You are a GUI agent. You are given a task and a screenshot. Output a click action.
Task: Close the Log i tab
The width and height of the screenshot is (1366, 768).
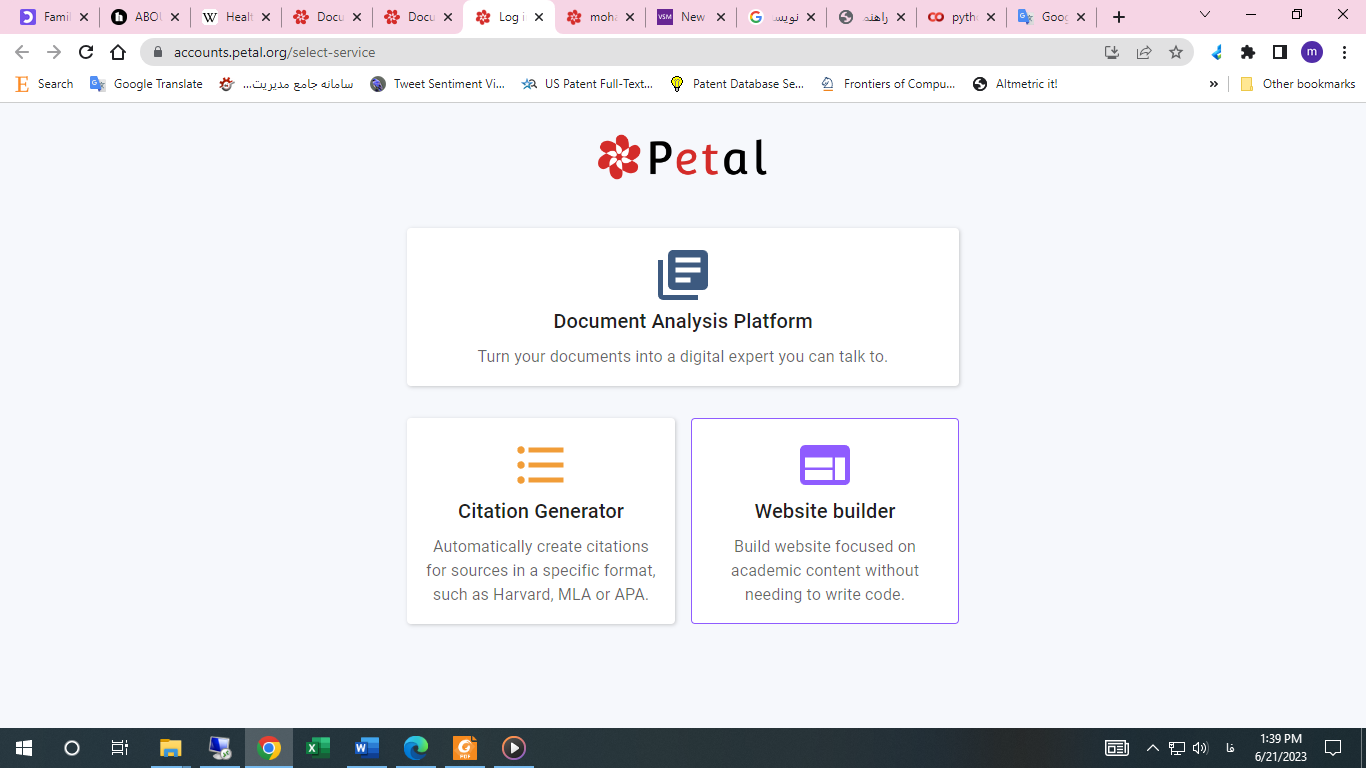click(x=538, y=17)
